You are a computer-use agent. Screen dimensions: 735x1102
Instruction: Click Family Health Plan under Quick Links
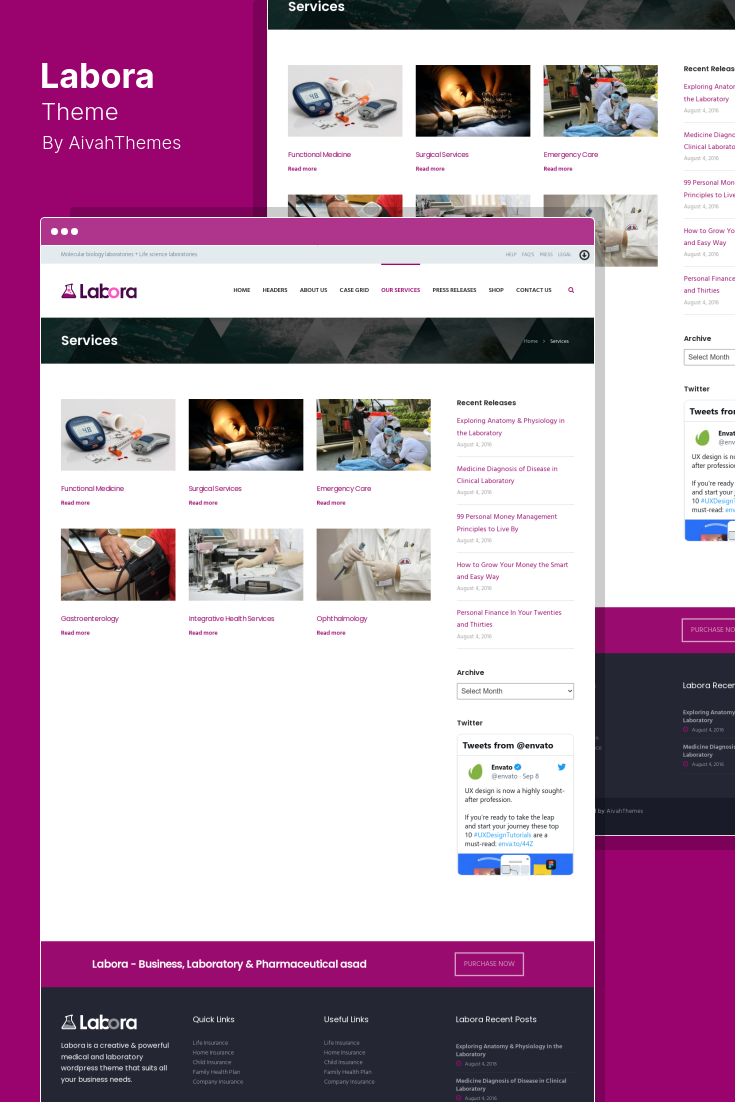coord(216,1072)
